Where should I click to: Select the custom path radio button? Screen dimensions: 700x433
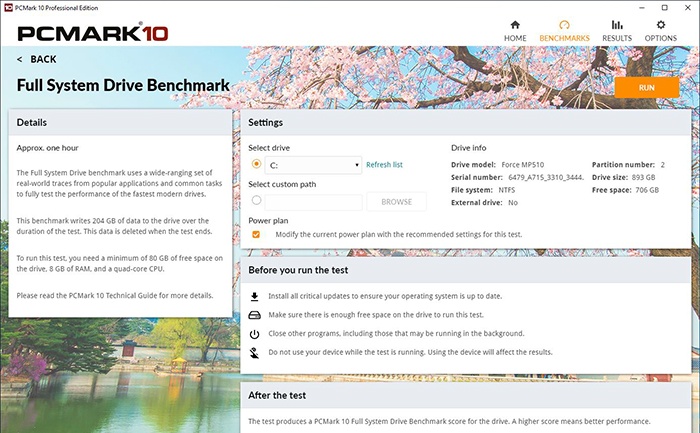click(256, 200)
